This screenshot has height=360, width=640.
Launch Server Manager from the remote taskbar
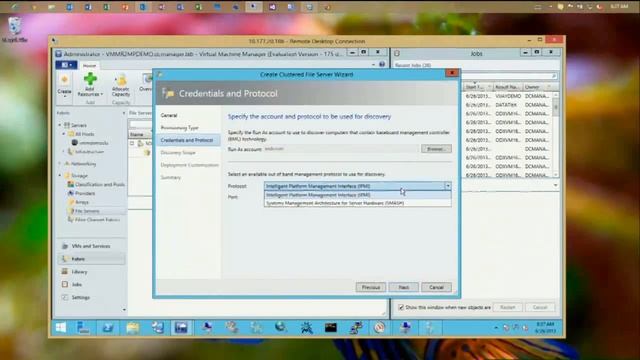(x=83, y=327)
